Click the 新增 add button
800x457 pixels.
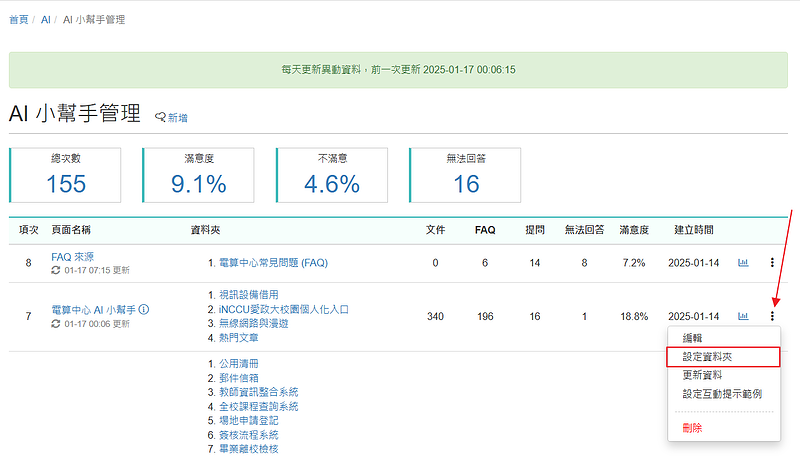[x=171, y=118]
